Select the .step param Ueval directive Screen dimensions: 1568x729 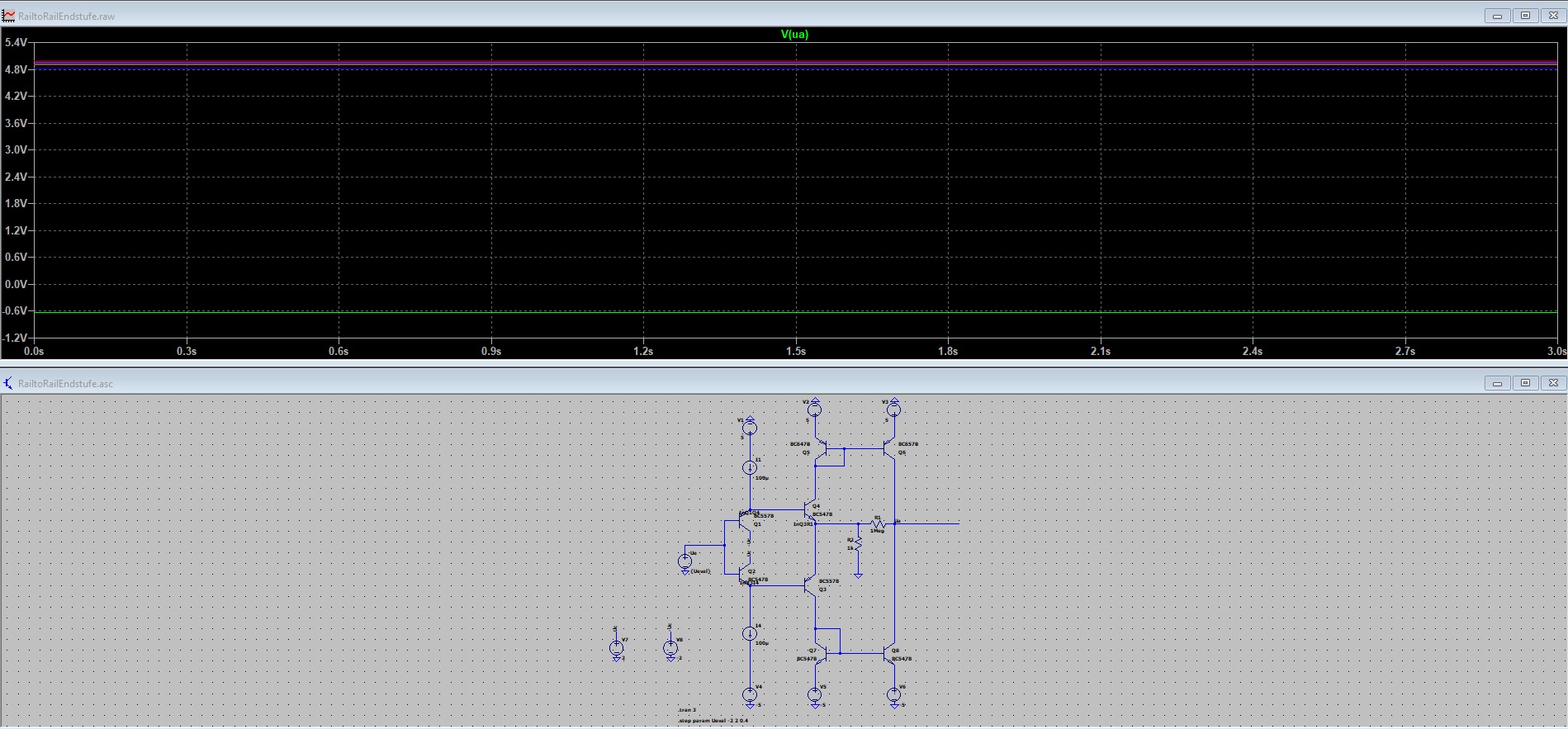tap(713, 721)
